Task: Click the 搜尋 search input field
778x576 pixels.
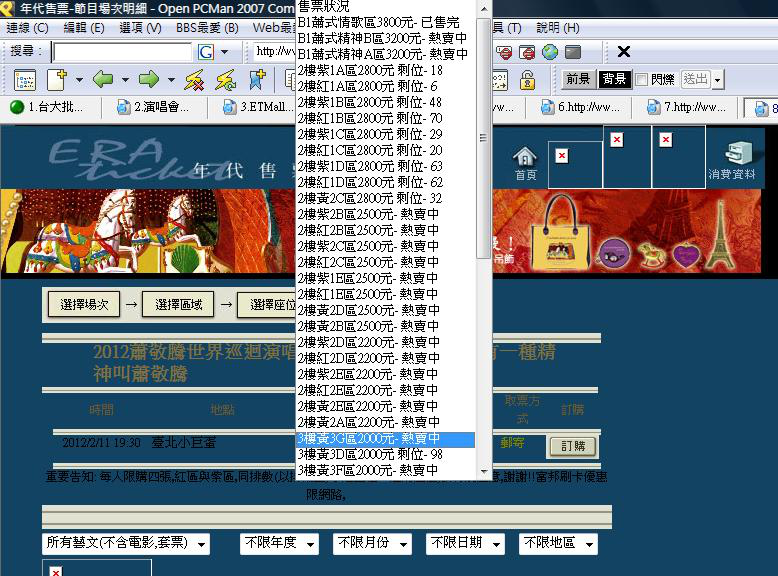Action: pyautogui.click(x=122, y=52)
